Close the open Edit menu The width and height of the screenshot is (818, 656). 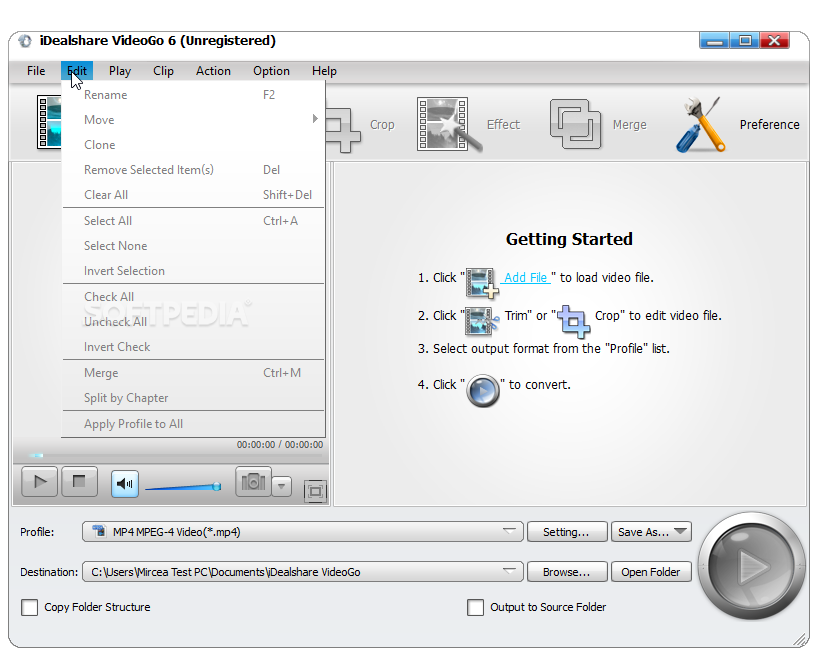tap(77, 71)
